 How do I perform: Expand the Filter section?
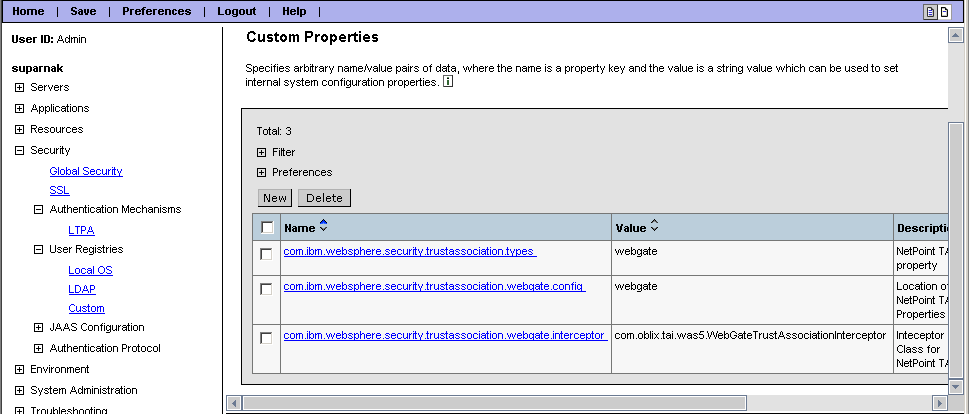(x=262, y=153)
